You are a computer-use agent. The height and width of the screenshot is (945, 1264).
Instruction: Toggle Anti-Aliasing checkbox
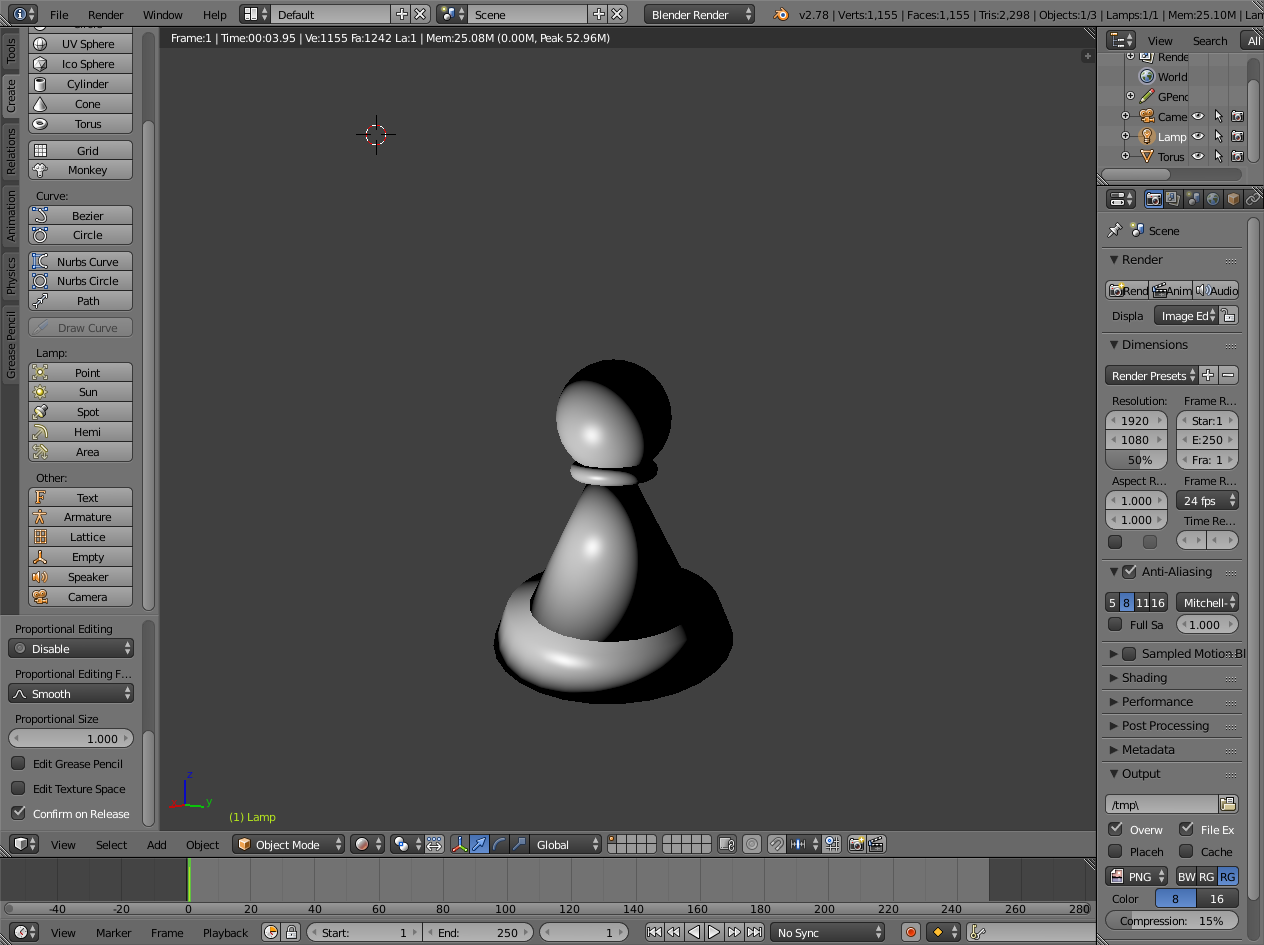tap(1130, 572)
